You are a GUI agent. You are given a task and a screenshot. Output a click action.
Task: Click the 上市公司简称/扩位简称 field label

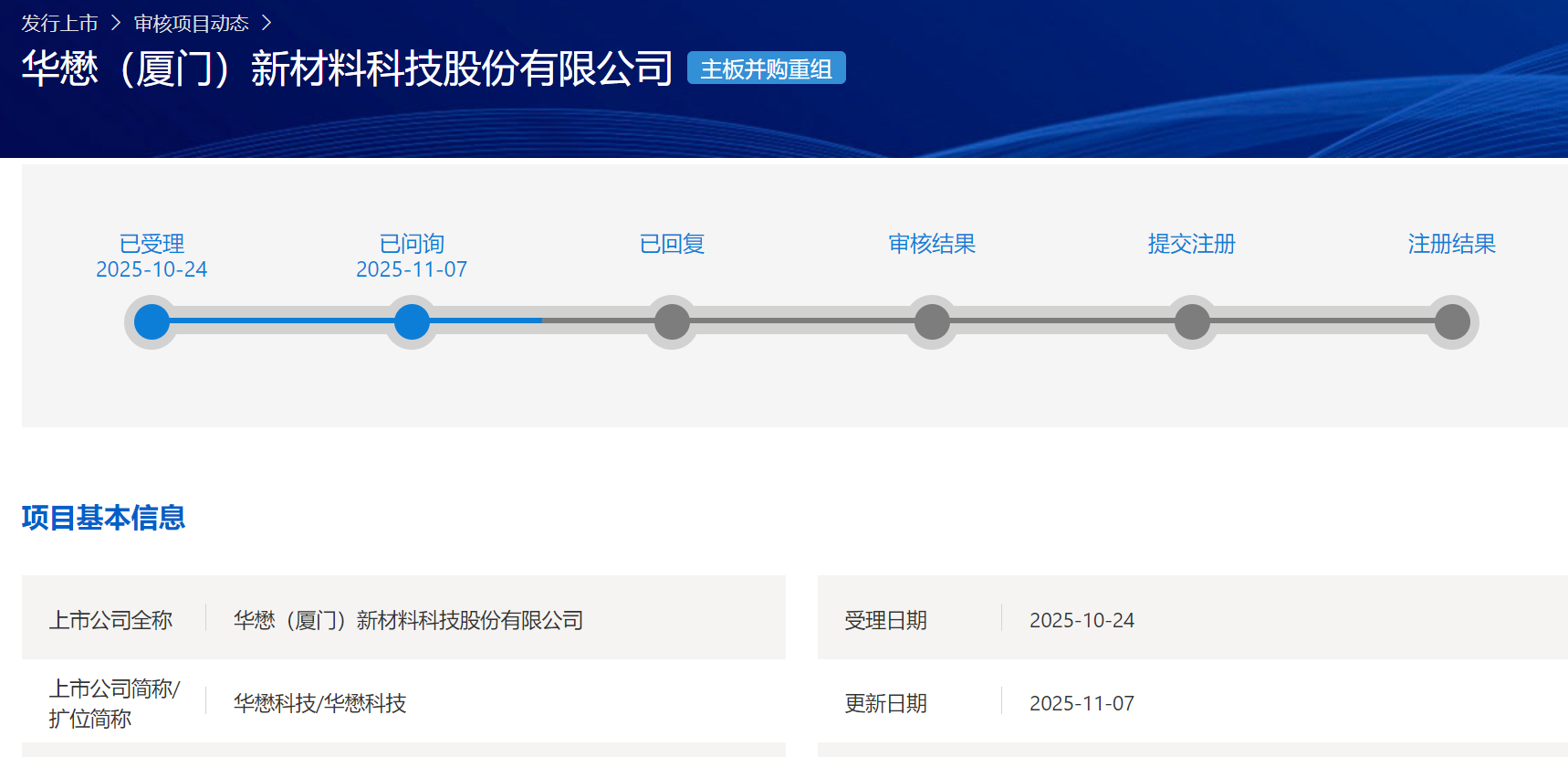pos(114,703)
